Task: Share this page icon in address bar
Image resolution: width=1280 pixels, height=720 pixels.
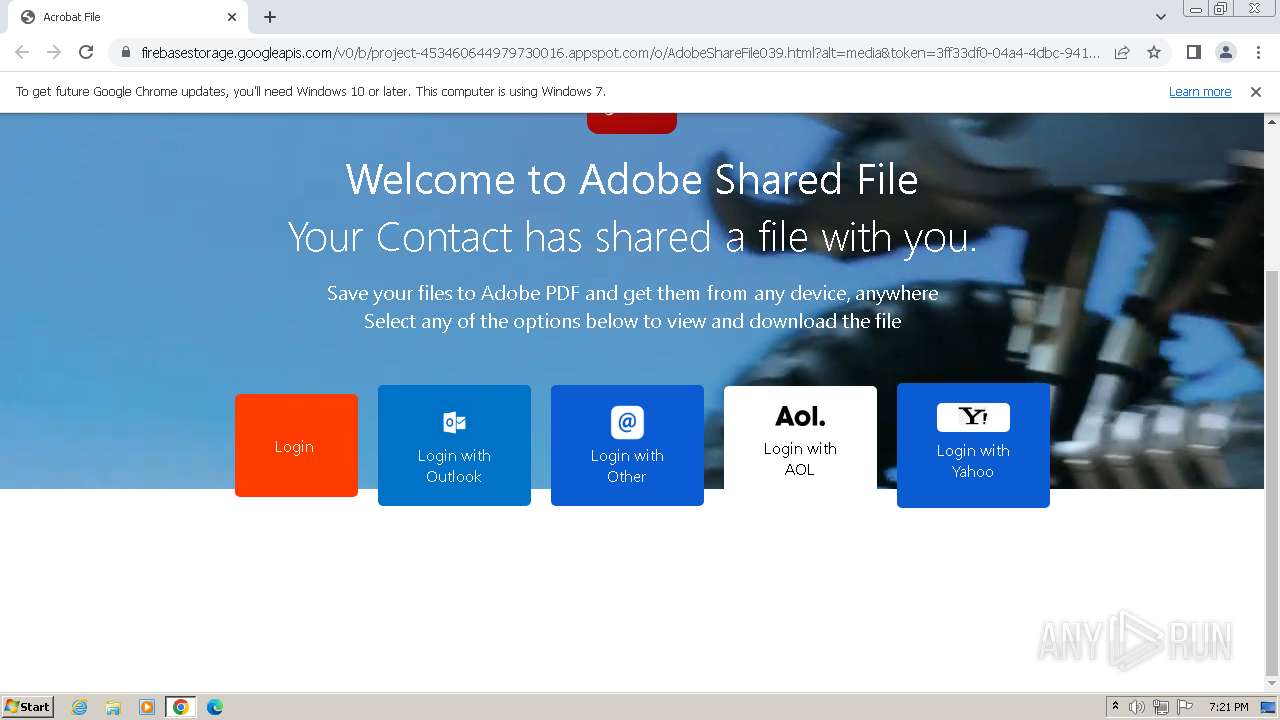Action: pos(1122,52)
